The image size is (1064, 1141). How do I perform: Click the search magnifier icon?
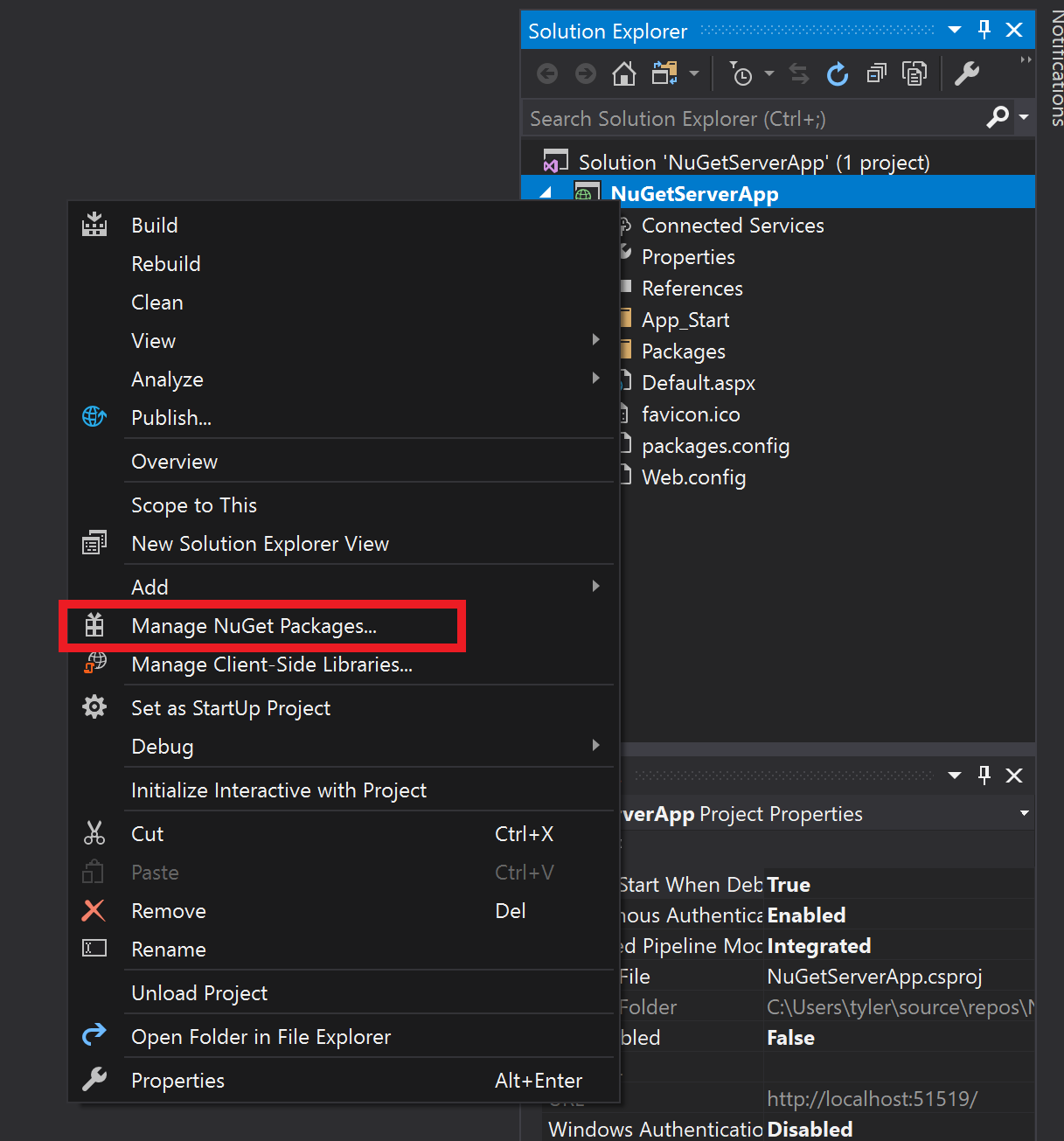coord(998,117)
